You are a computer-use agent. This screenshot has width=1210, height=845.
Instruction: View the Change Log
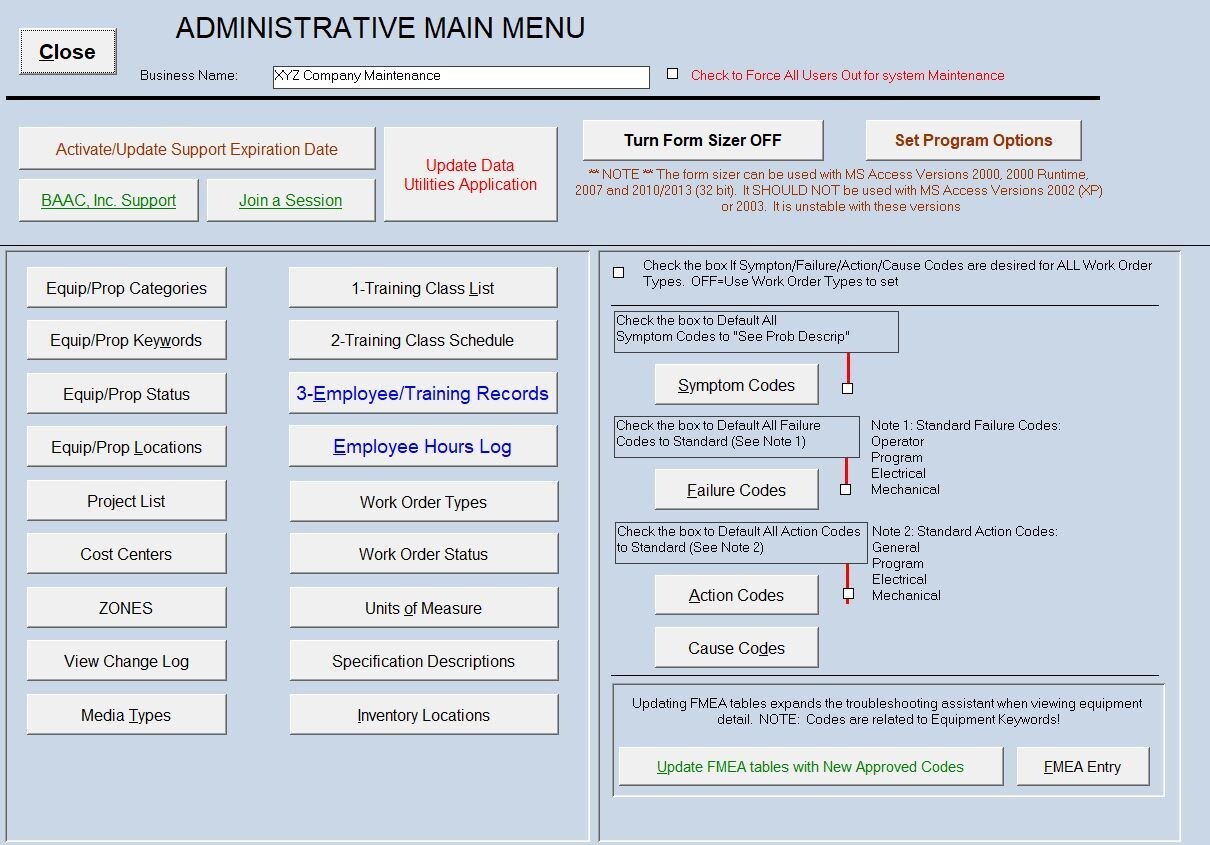(126, 660)
